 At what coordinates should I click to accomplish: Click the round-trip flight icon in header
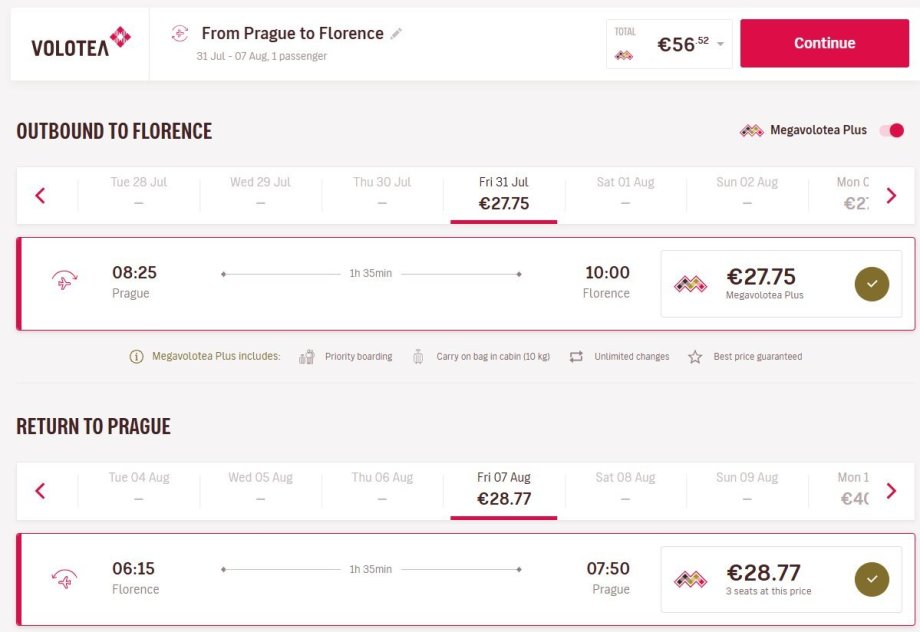(x=180, y=34)
